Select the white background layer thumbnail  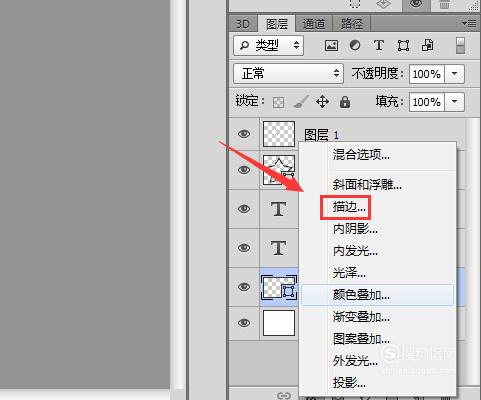click(279, 323)
